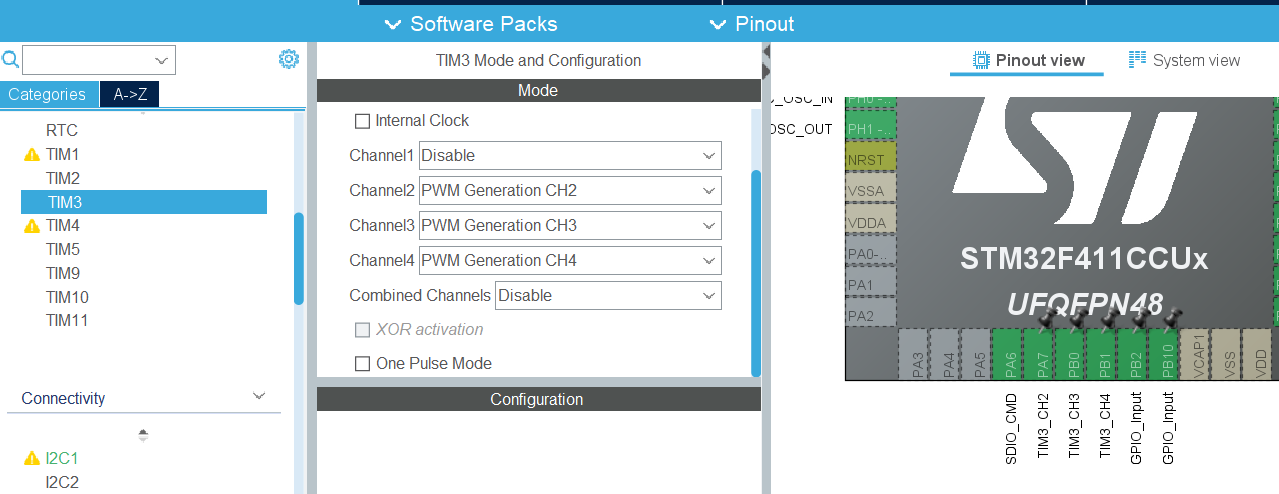
Task: Click the search magnifier icon
Action: coord(11,59)
